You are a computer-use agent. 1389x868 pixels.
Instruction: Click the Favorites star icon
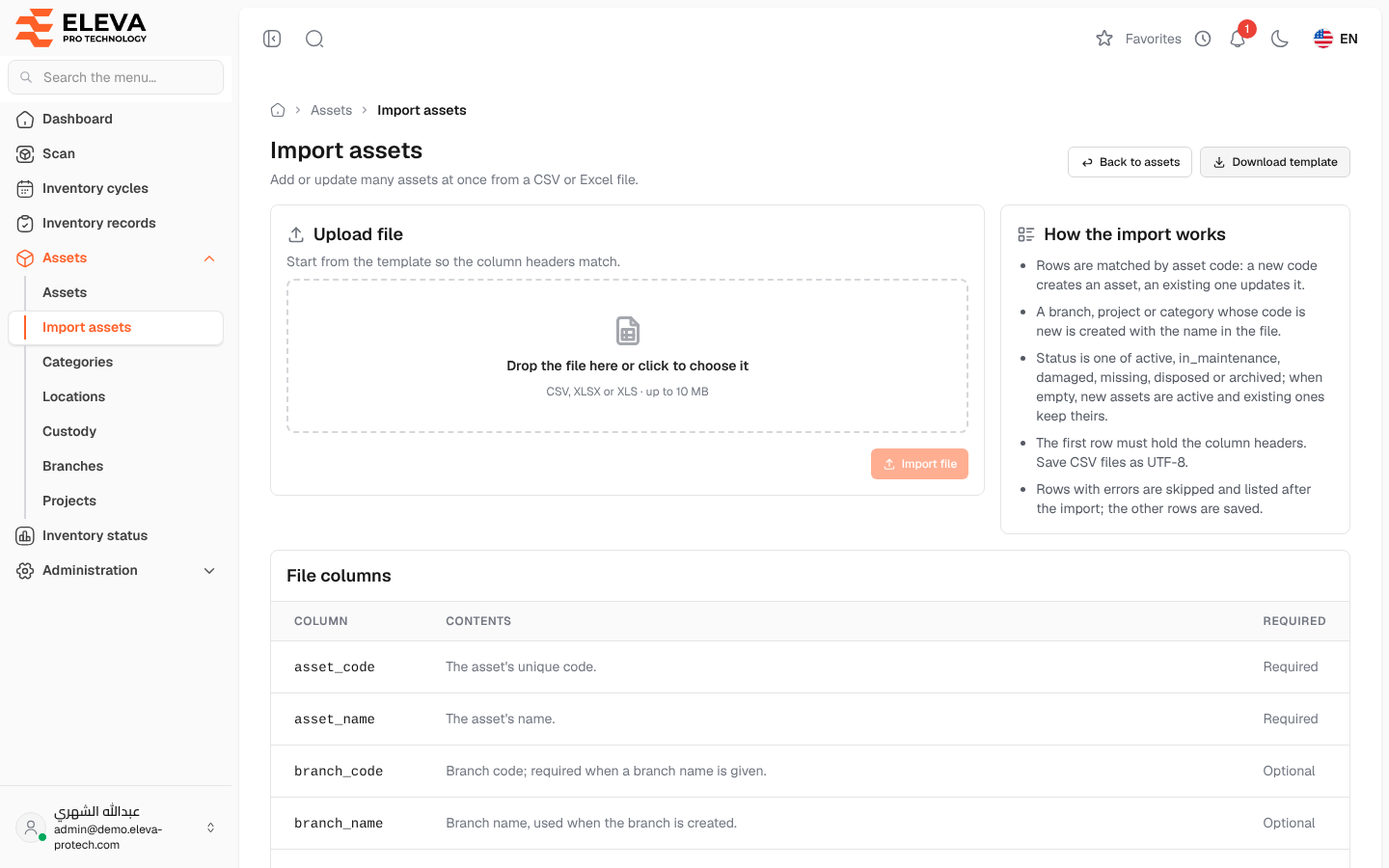tap(1104, 39)
